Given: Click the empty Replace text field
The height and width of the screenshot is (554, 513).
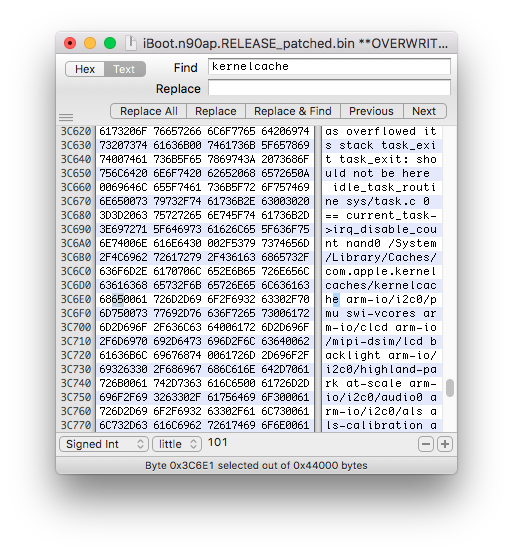Looking at the screenshot, I should point(329,87).
